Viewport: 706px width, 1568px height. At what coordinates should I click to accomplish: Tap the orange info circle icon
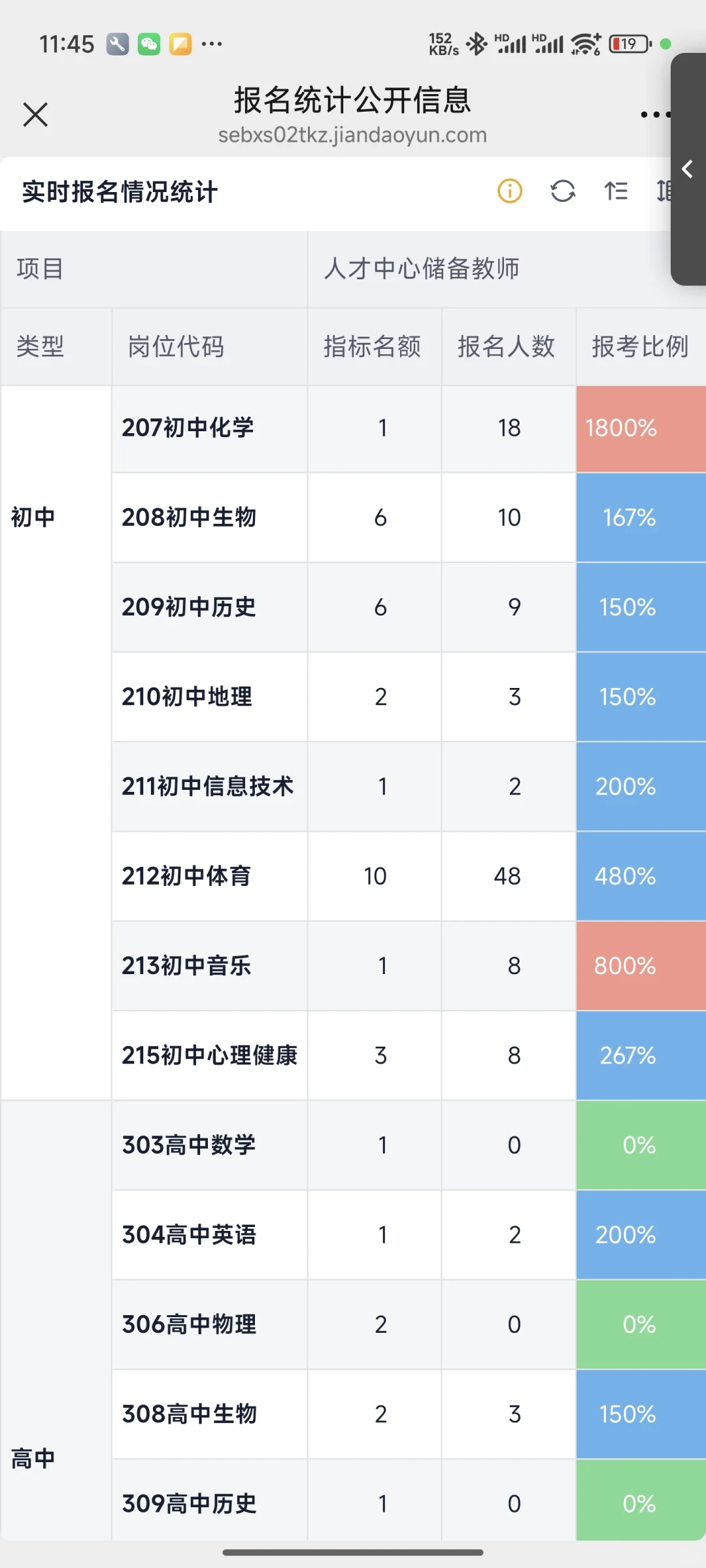click(510, 191)
